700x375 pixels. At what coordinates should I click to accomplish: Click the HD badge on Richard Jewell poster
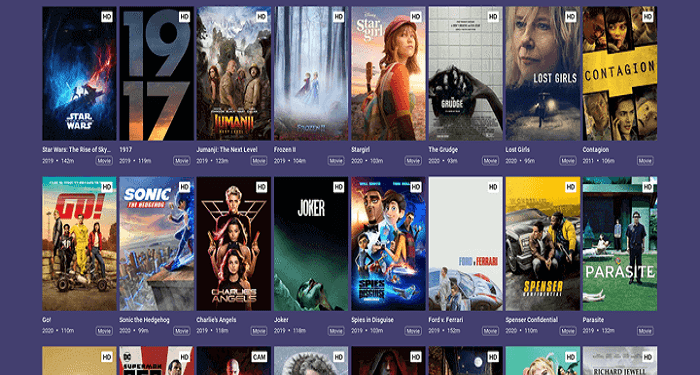click(647, 357)
